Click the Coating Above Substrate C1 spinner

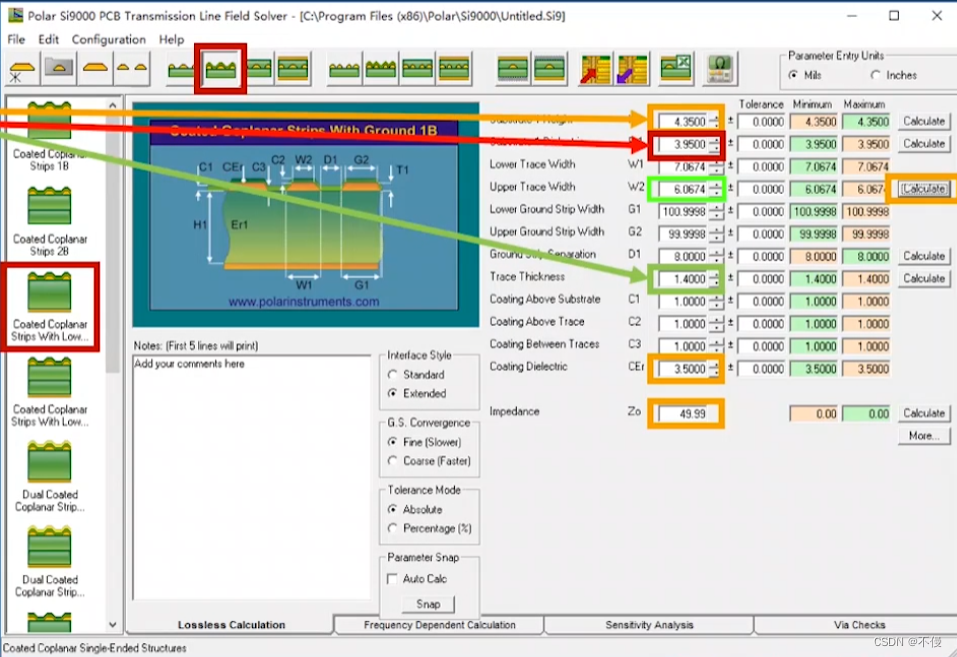click(x=715, y=302)
